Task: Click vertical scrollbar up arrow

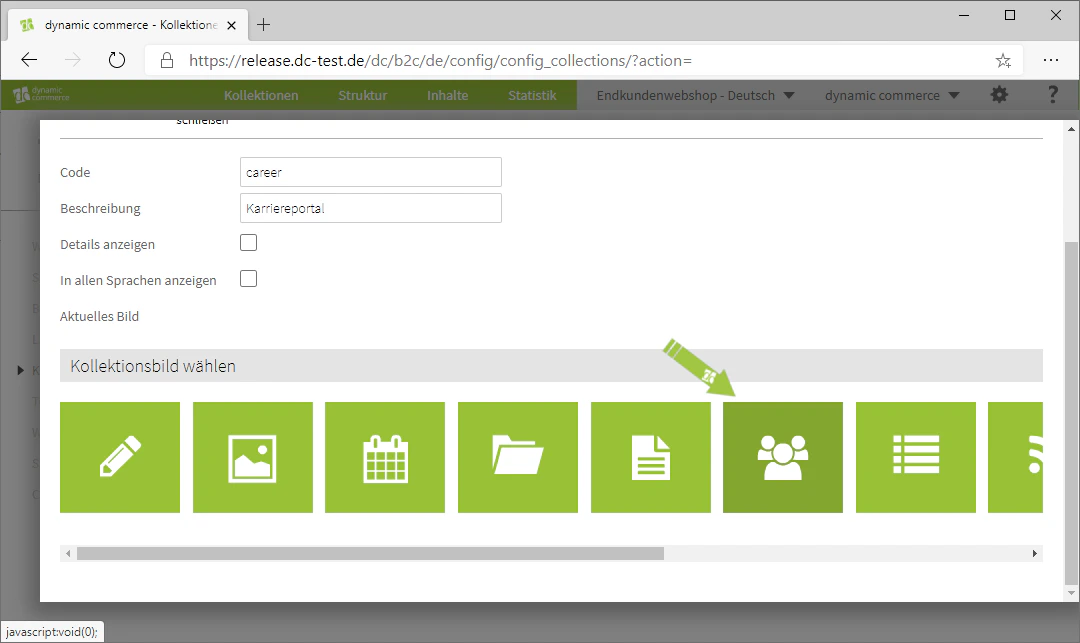Action: pos(1071,129)
